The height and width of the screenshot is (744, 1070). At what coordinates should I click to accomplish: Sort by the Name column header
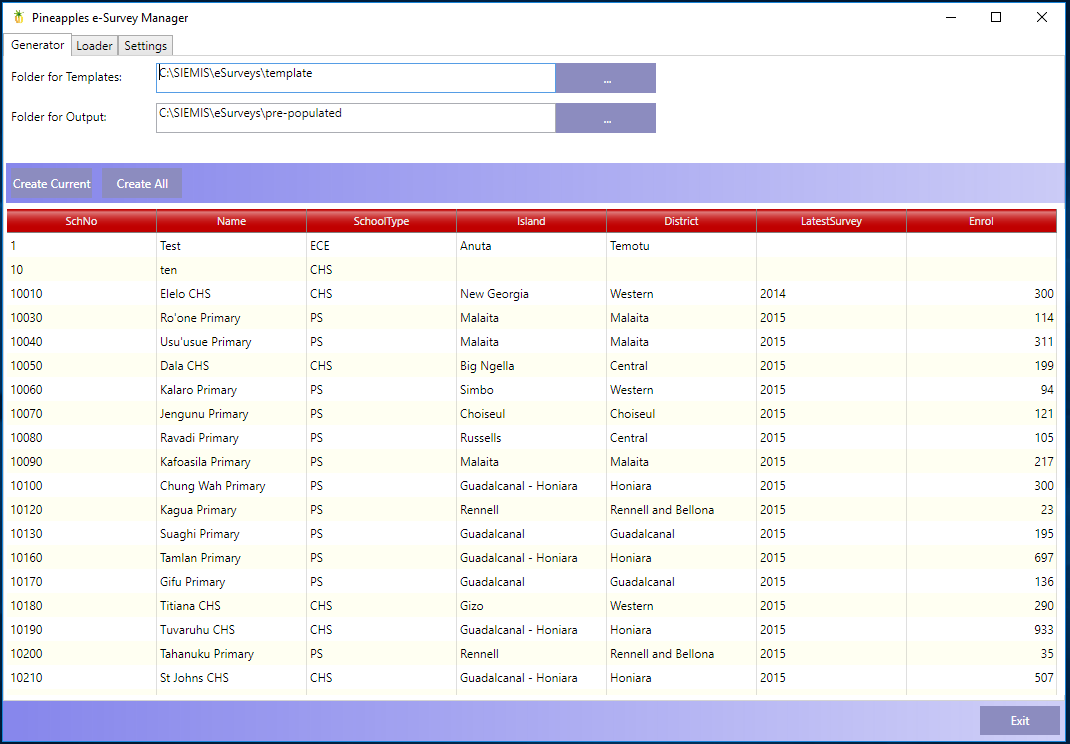click(231, 221)
